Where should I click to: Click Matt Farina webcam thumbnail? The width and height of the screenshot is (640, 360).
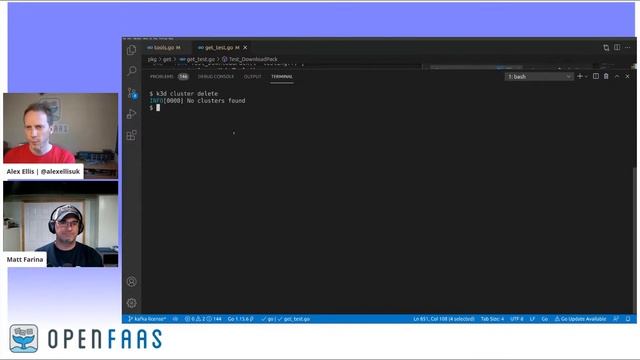click(60, 224)
